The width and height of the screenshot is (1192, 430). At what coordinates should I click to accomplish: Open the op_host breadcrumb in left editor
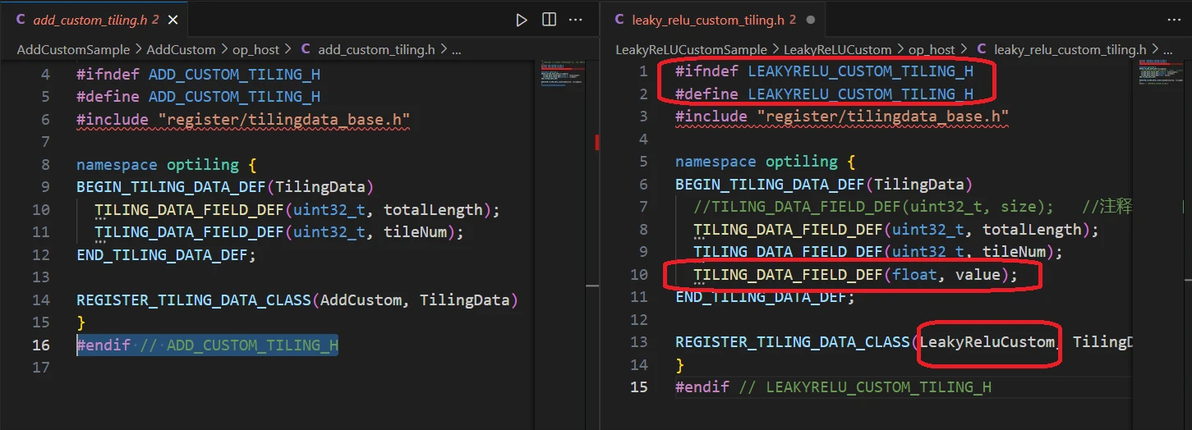256,49
